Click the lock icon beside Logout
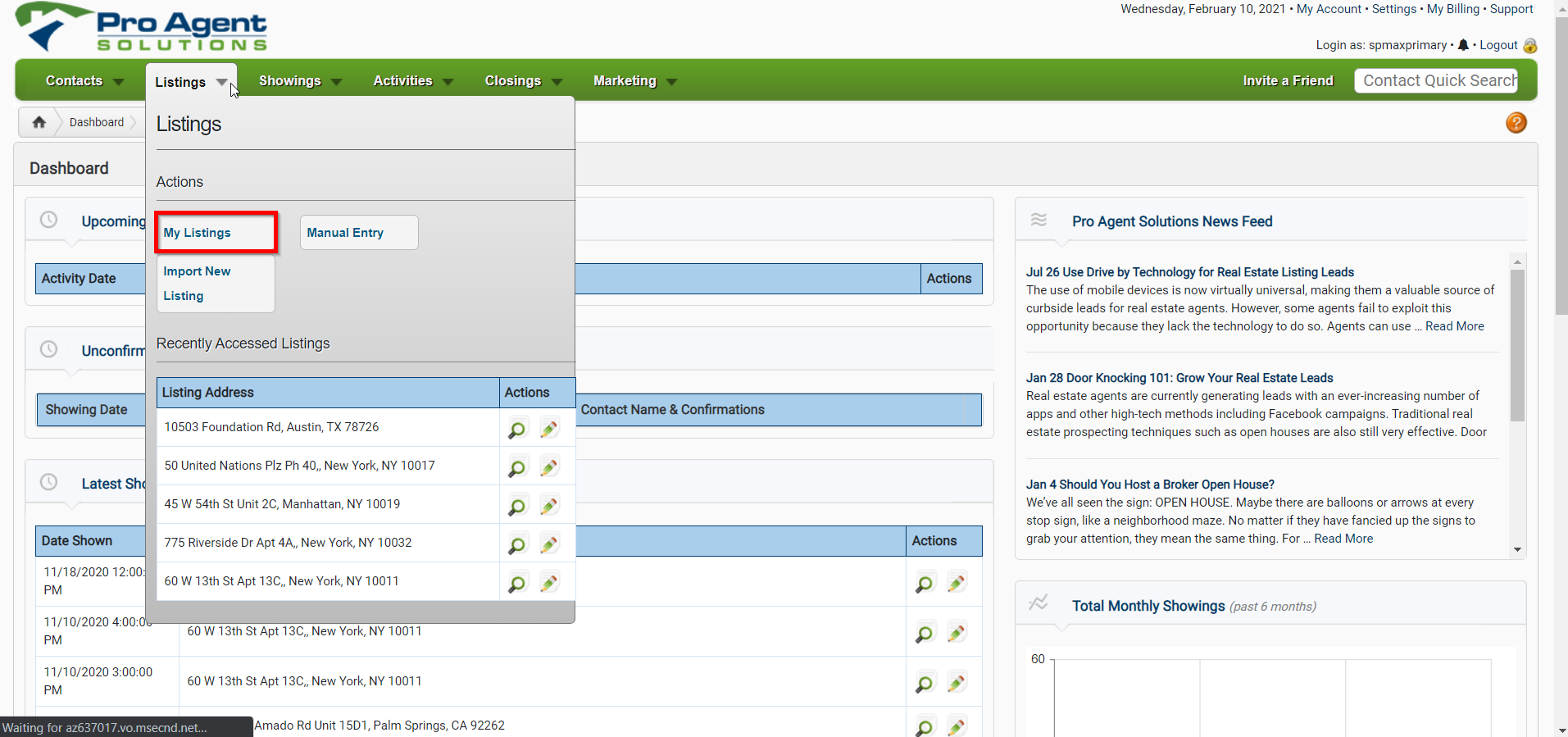Image resolution: width=1568 pixels, height=737 pixels. [x=1529, y=46]
